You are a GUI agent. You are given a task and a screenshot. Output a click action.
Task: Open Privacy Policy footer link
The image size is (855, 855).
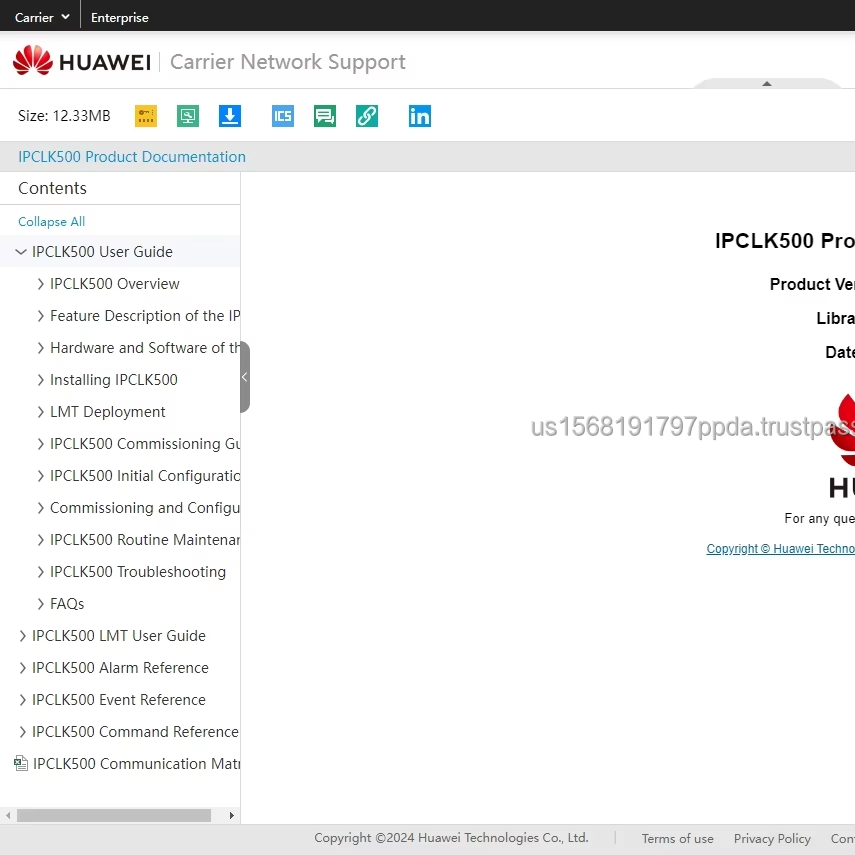tap(772, 838)
